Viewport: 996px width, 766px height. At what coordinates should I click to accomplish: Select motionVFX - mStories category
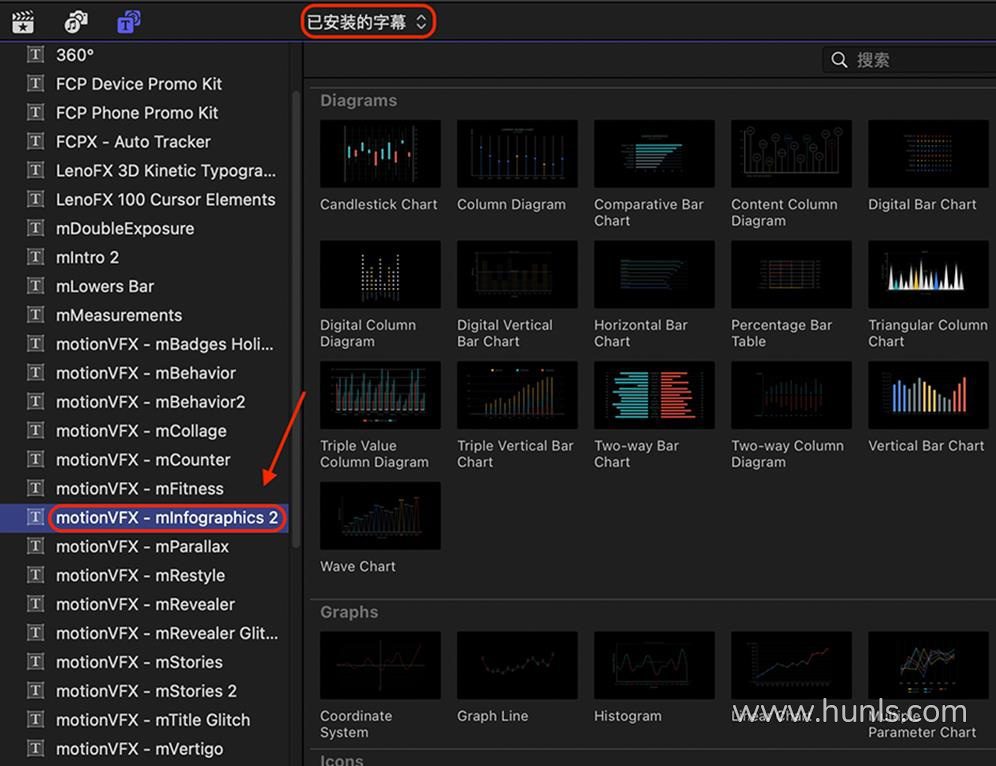(x=145, y=662)
